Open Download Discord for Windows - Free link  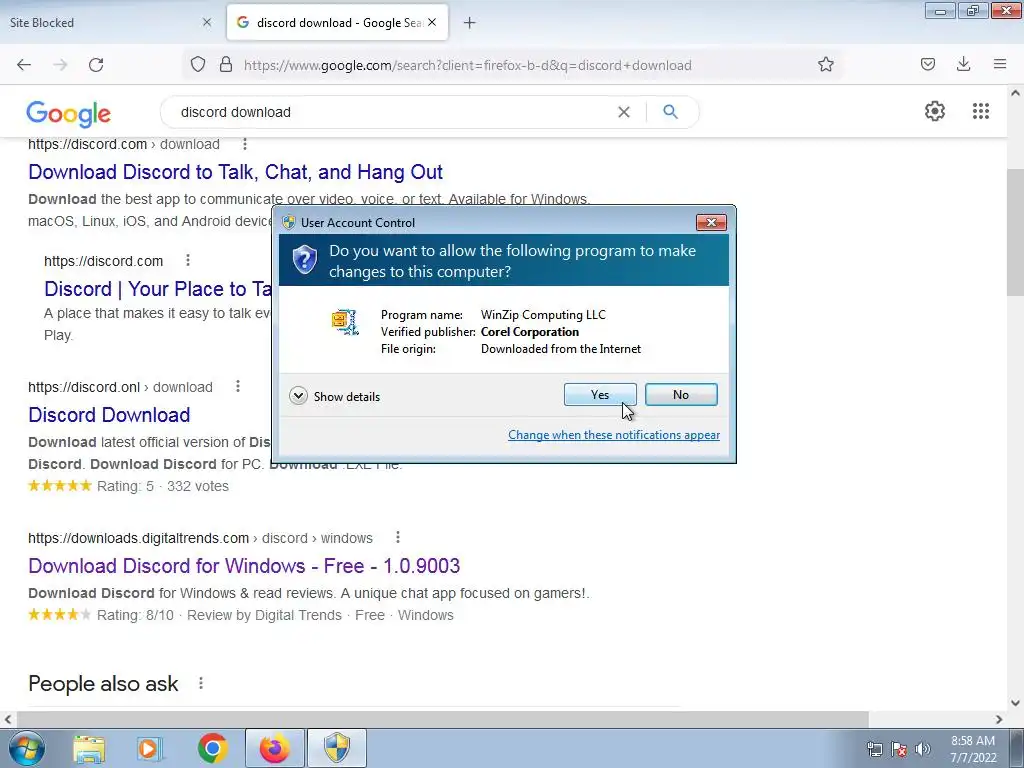(244, 566)
